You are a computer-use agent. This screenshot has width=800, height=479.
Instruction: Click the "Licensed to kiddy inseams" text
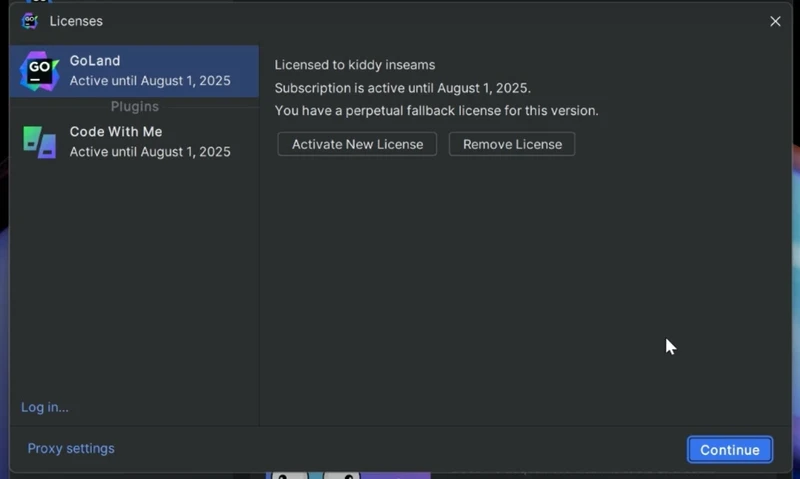(x=355, y=65)
